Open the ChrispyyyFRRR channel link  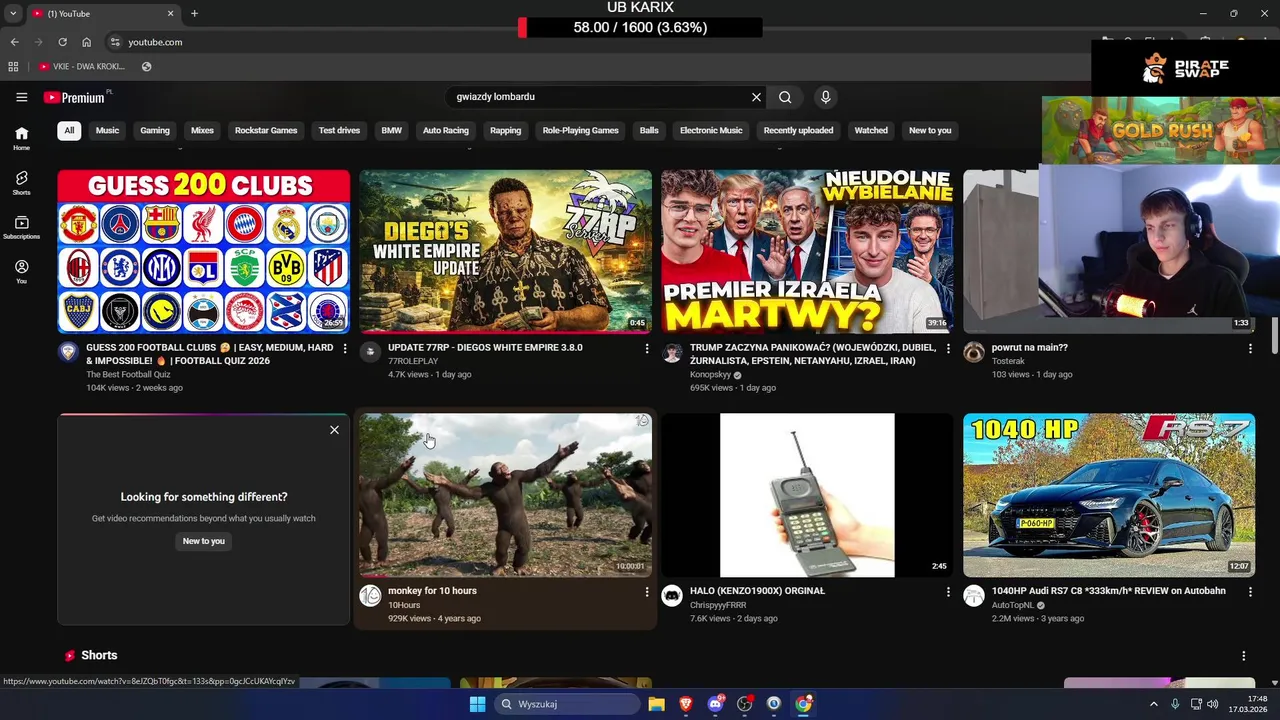(x=718, y=605)
